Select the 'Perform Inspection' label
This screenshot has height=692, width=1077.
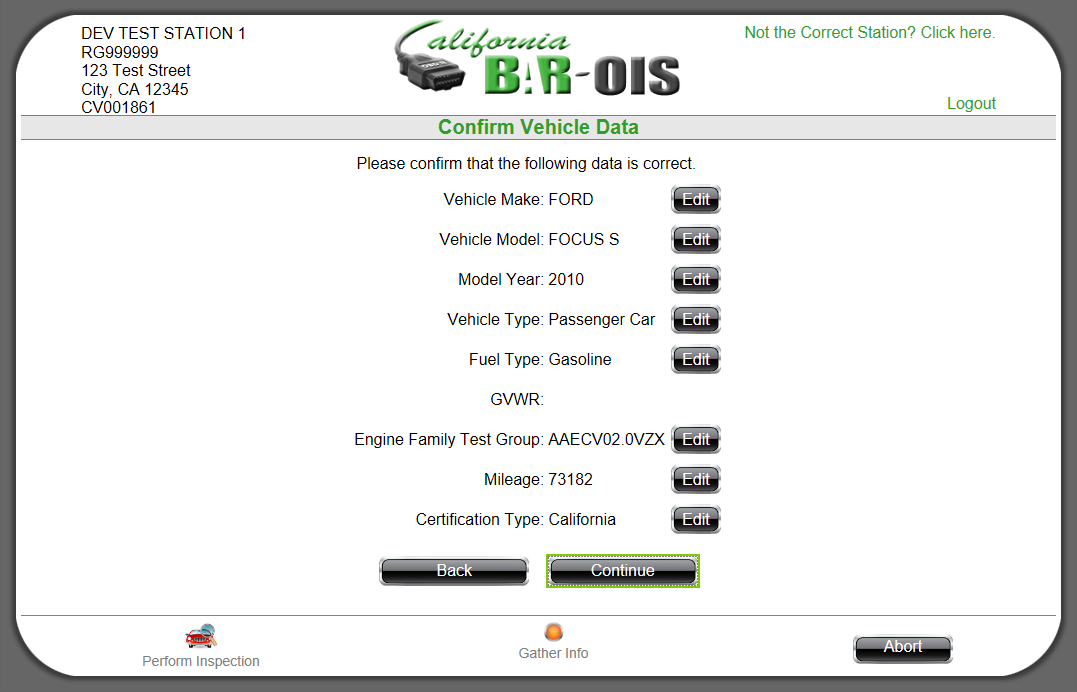201,661
